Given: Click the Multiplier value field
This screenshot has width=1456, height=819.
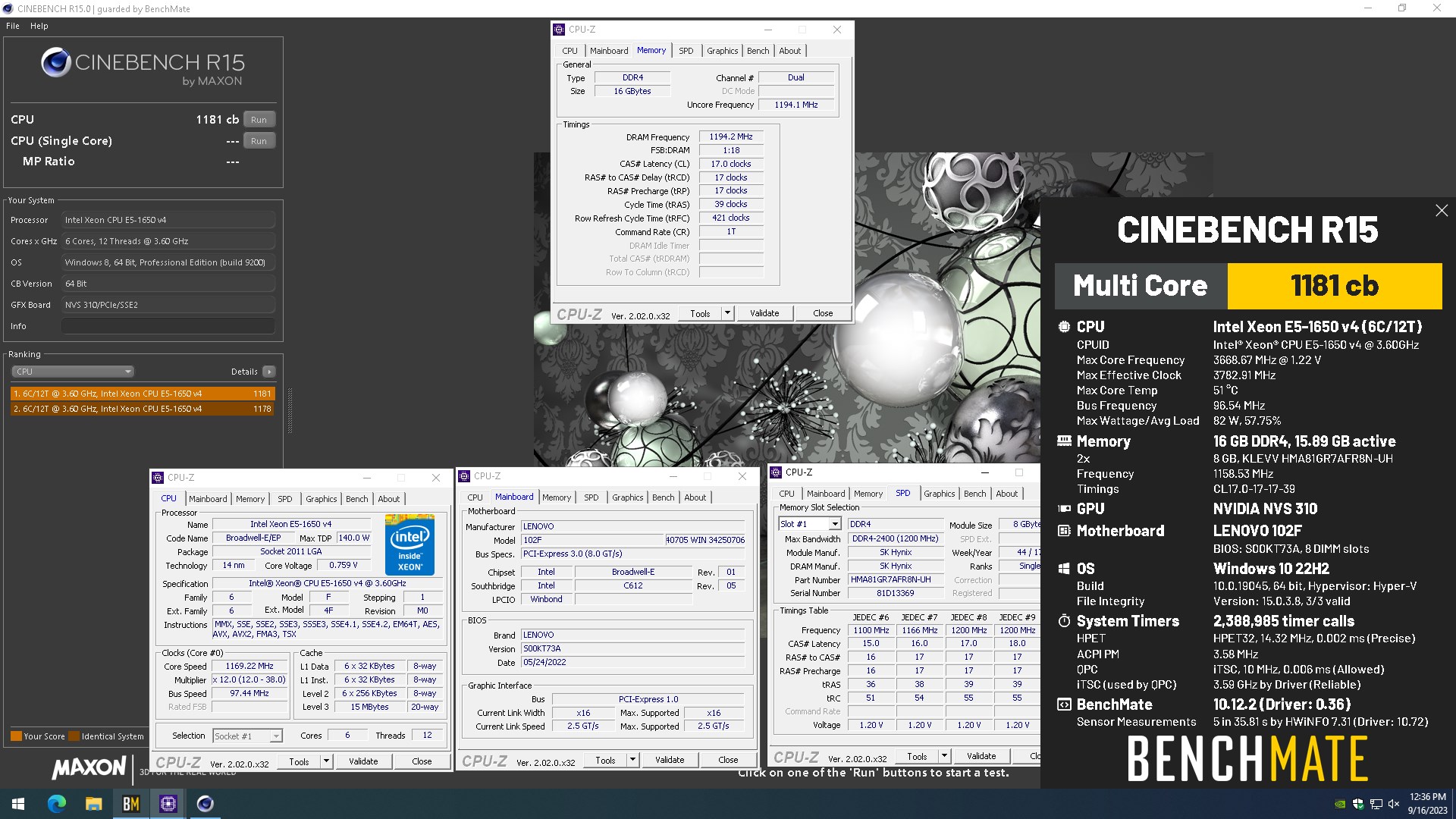Looking at the screenshot, I should click(x=249, y=680).
